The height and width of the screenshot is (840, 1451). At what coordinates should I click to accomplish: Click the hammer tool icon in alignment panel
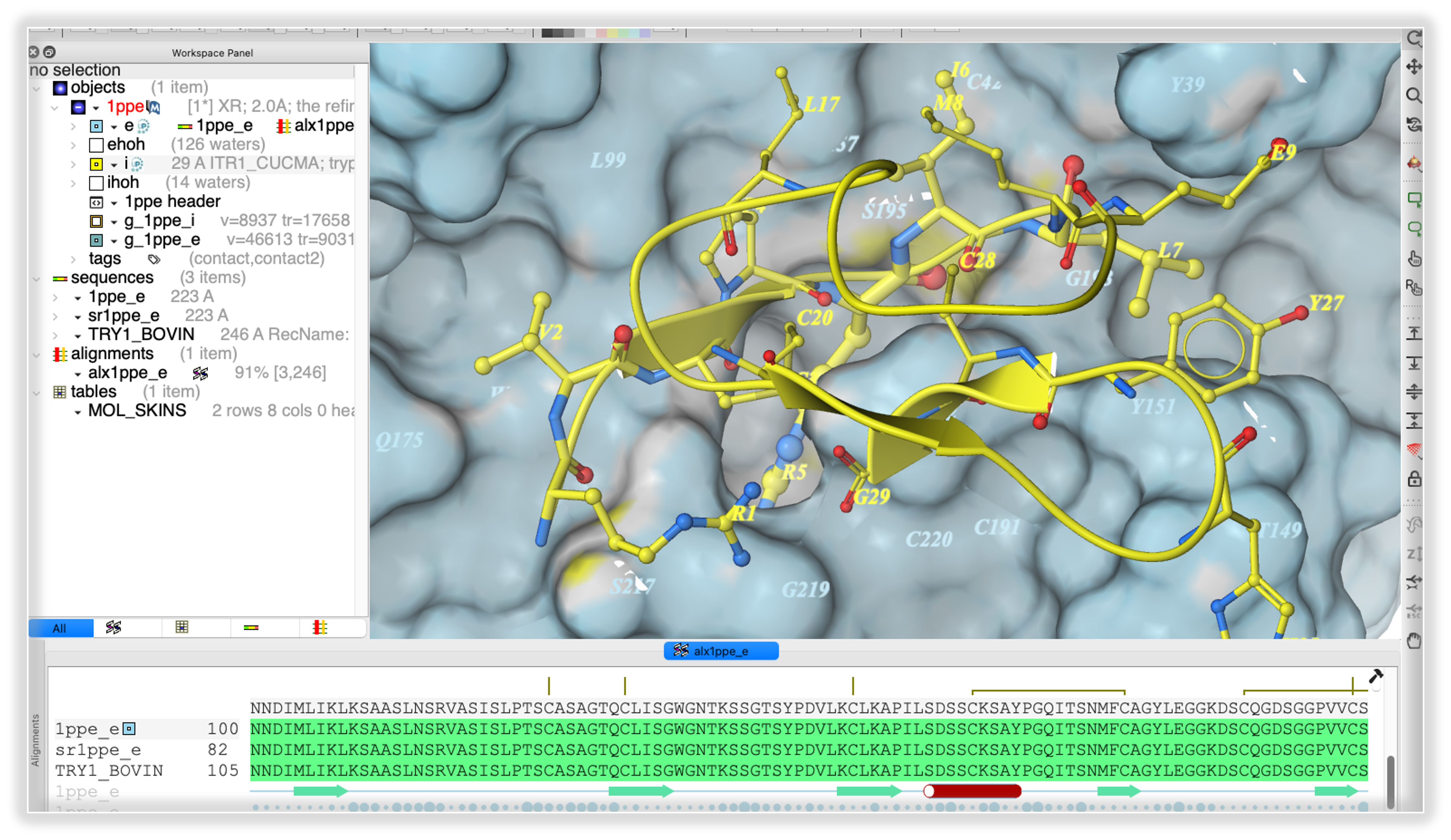point(1375,675)
